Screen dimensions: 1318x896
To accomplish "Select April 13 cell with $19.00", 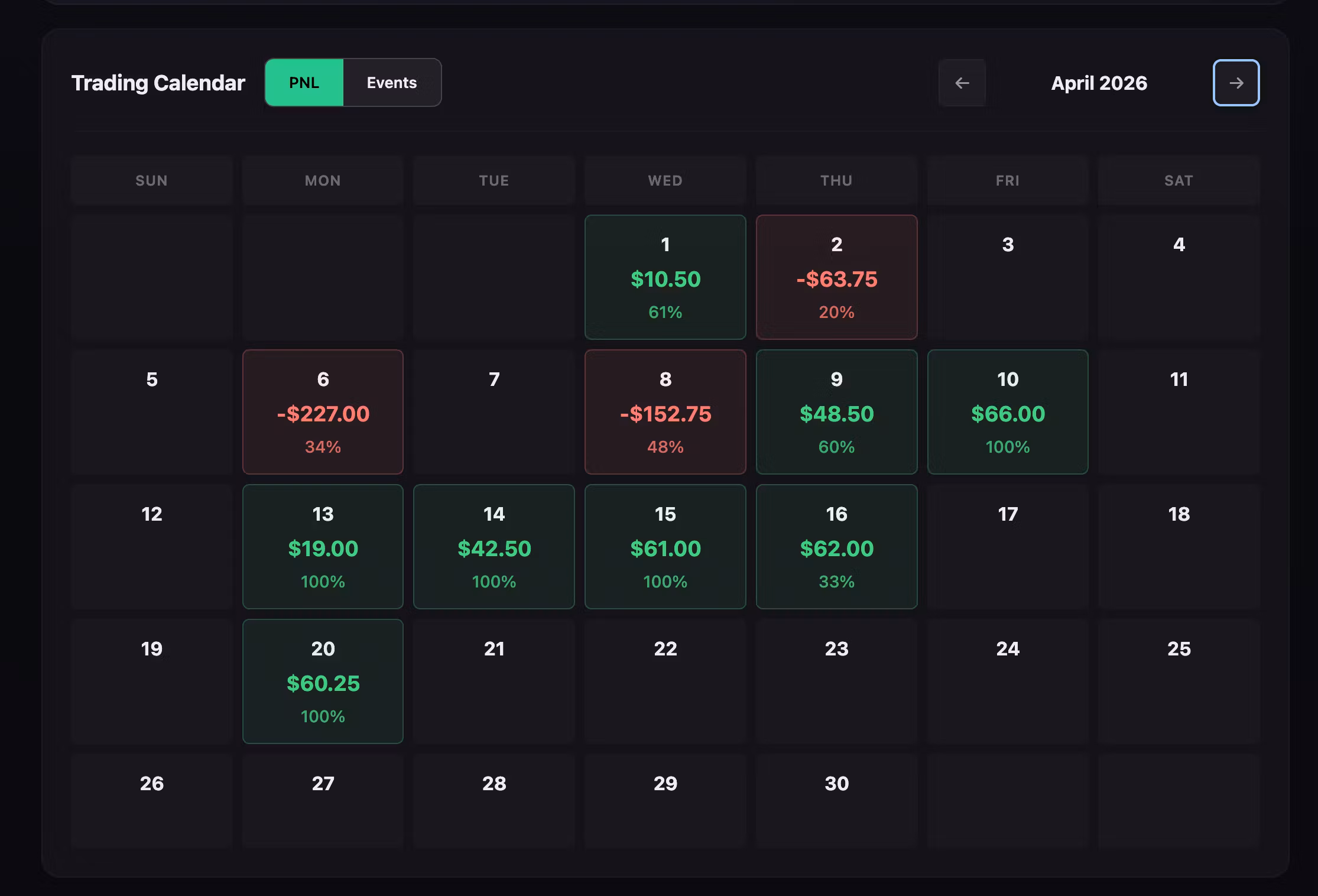I will point(323,547).
